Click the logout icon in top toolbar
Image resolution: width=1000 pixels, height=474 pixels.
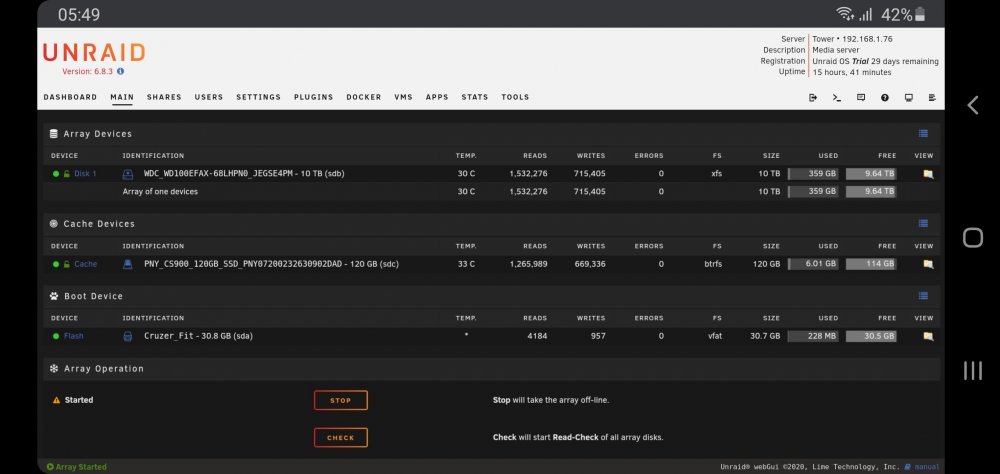point(812,98)
